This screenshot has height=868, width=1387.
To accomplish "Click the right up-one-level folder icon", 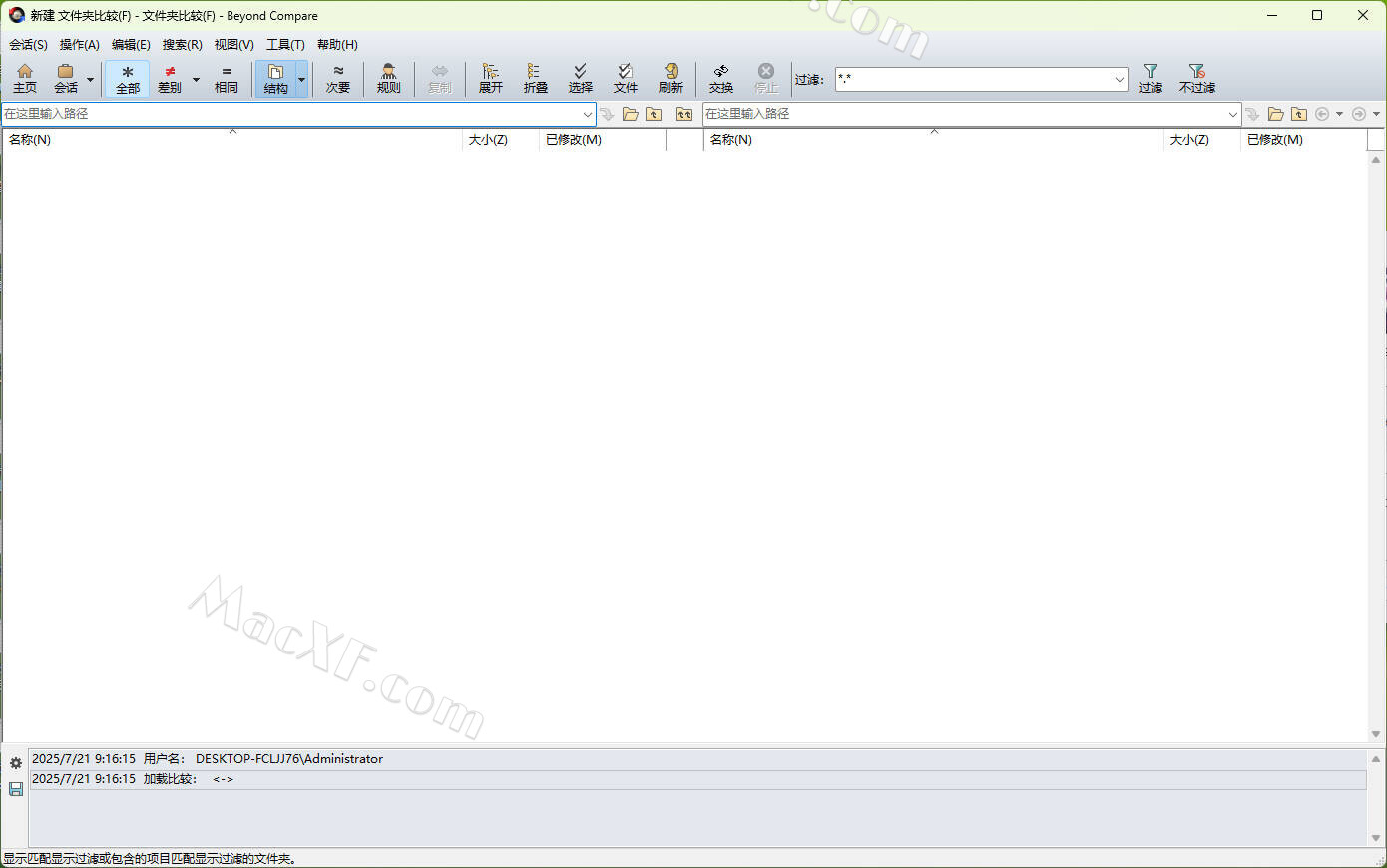I will 1299,114.
